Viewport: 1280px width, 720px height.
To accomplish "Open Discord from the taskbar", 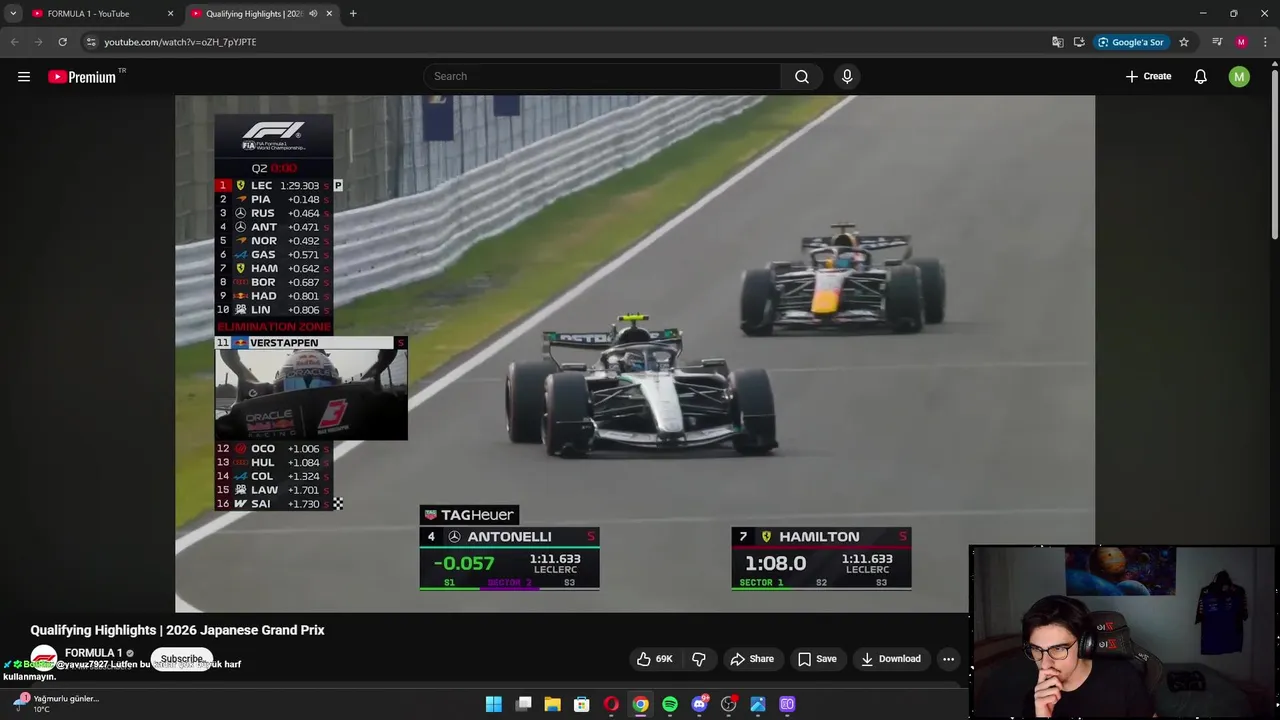I will [699, 704].
